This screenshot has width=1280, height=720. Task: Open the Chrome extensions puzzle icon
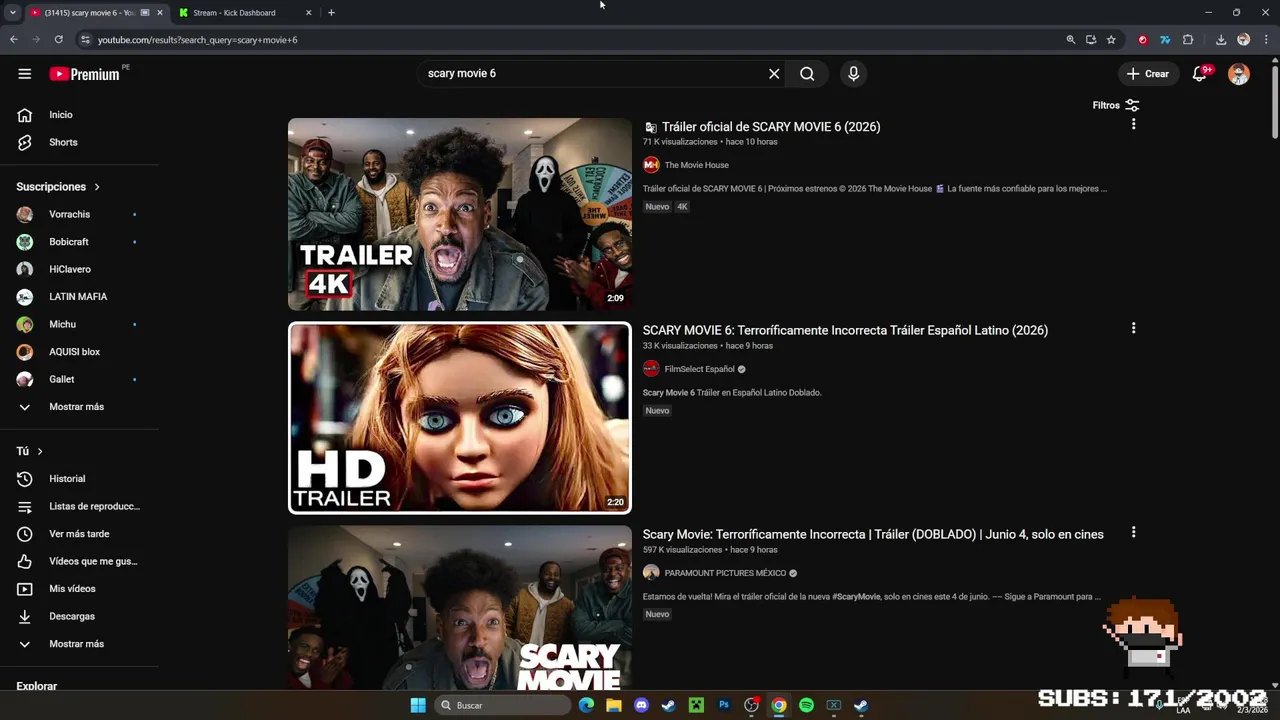[x=1188, y=40]
